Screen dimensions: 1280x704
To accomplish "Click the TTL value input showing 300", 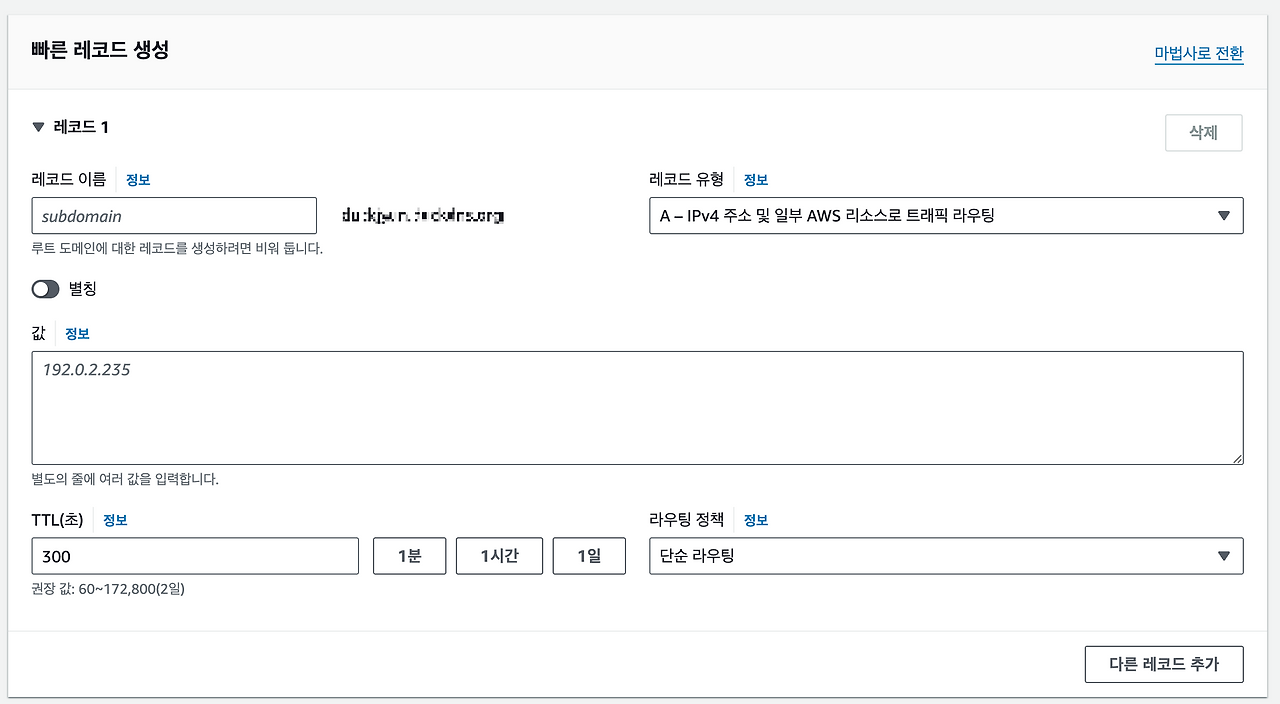I will tap(195, 555).
